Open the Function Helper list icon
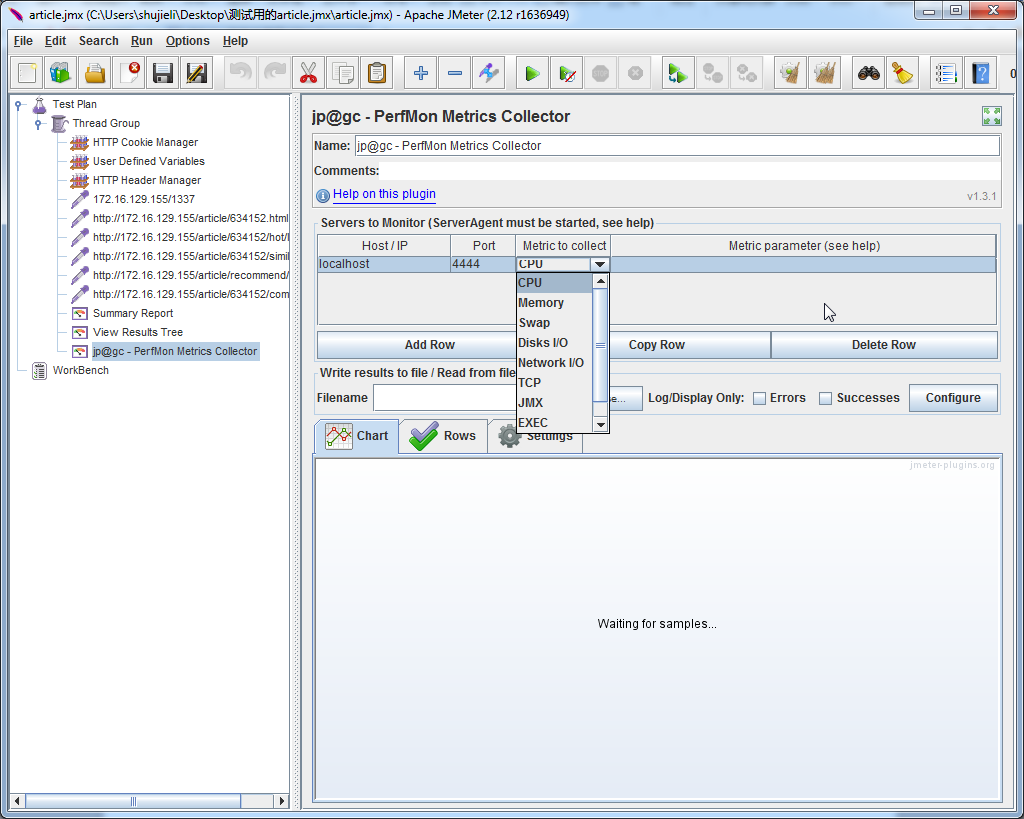Screen dimensions: 1024x819 [946, 73]
